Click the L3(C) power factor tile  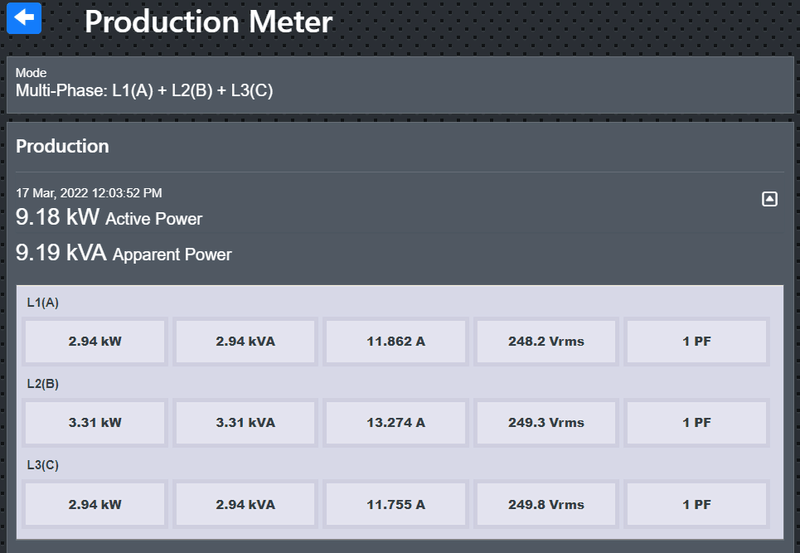click(x=696, y=505)
